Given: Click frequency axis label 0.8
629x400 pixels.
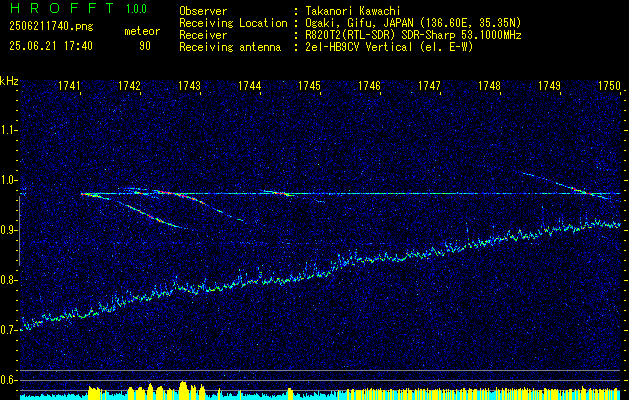Looking at the screenshot, I should [9, 280].
